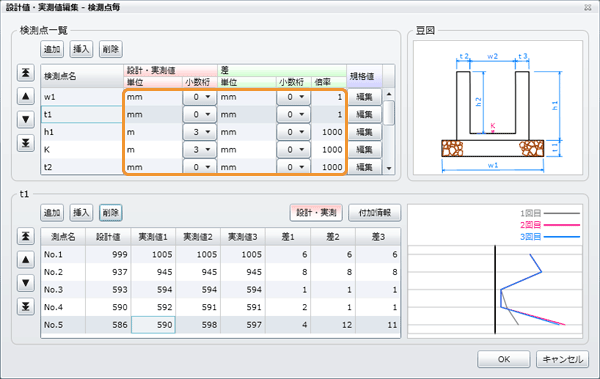The image size is (600, 379).
Task: Toggle the 設計・実測 button
Action: coord(316,213)
